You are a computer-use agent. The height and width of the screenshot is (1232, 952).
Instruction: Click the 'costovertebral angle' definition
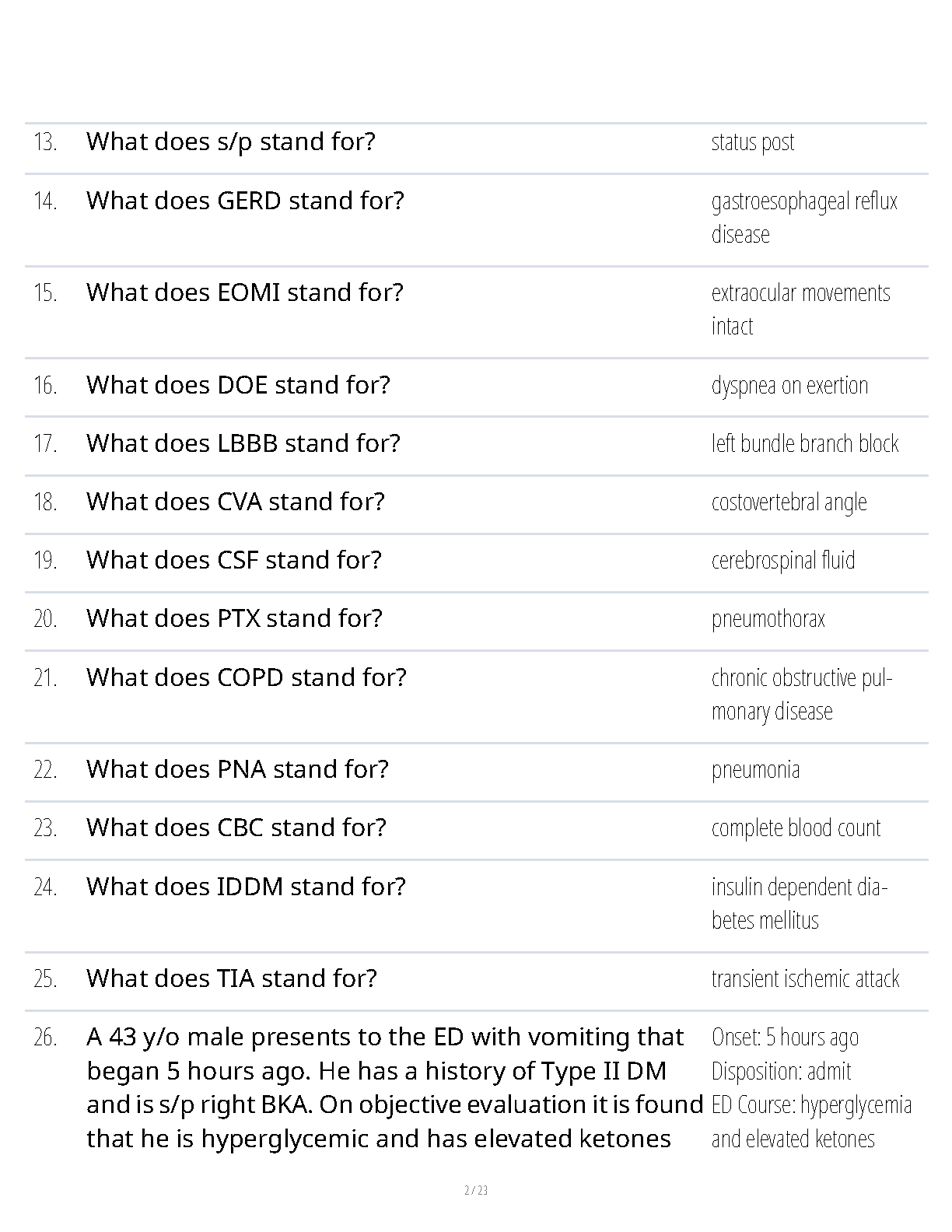[x=789, y=502]
